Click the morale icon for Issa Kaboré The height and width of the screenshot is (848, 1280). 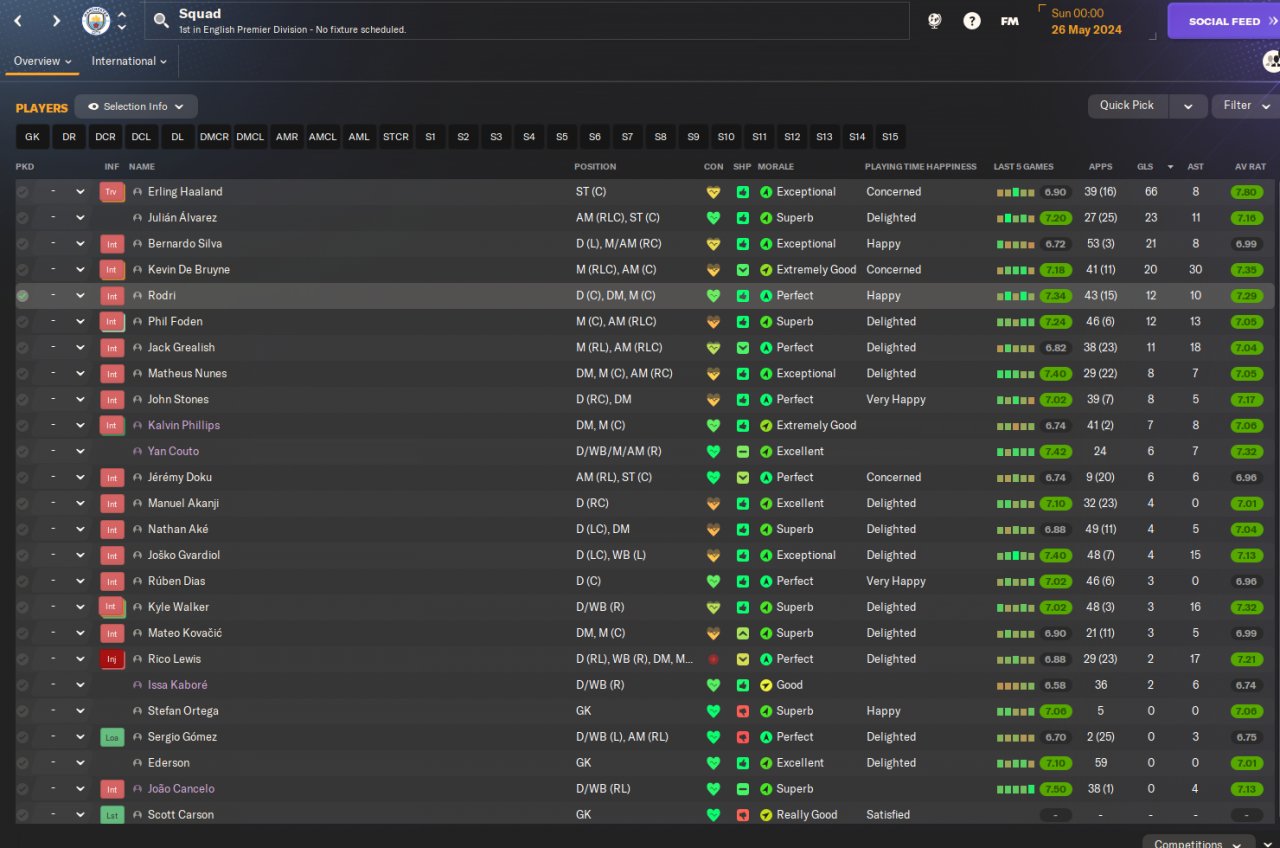(766, 686)
